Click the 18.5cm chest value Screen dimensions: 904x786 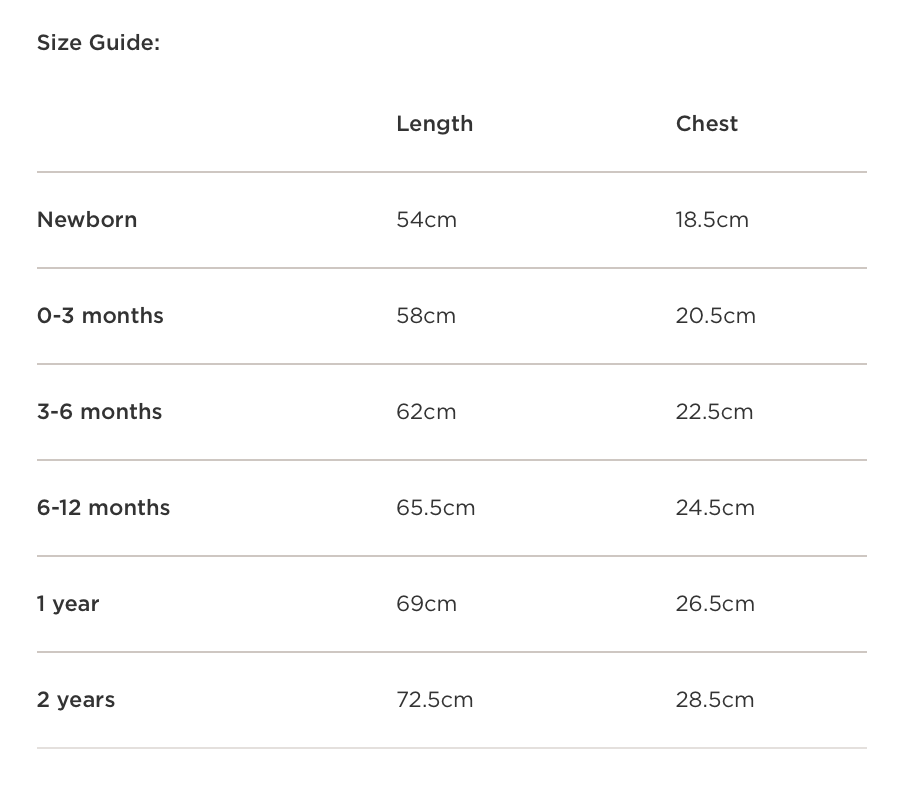pyautogui.click(x=711, y=220)
